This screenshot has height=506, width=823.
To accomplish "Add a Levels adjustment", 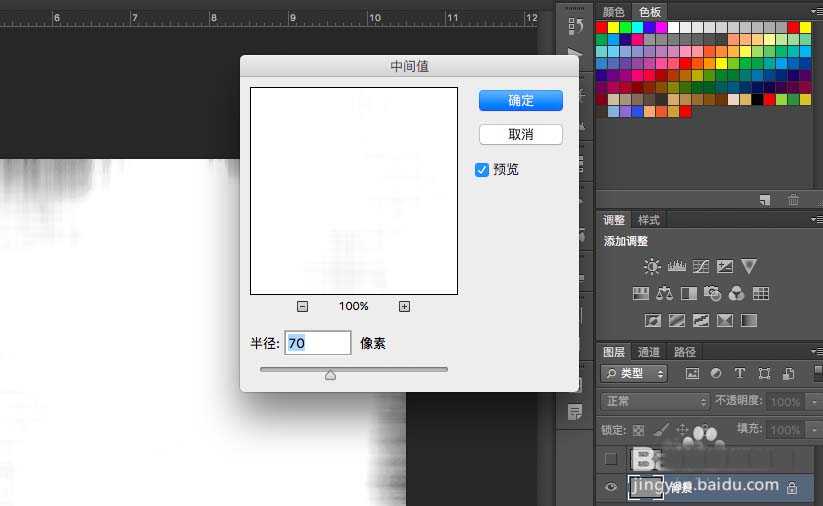I will coord(676,266).
